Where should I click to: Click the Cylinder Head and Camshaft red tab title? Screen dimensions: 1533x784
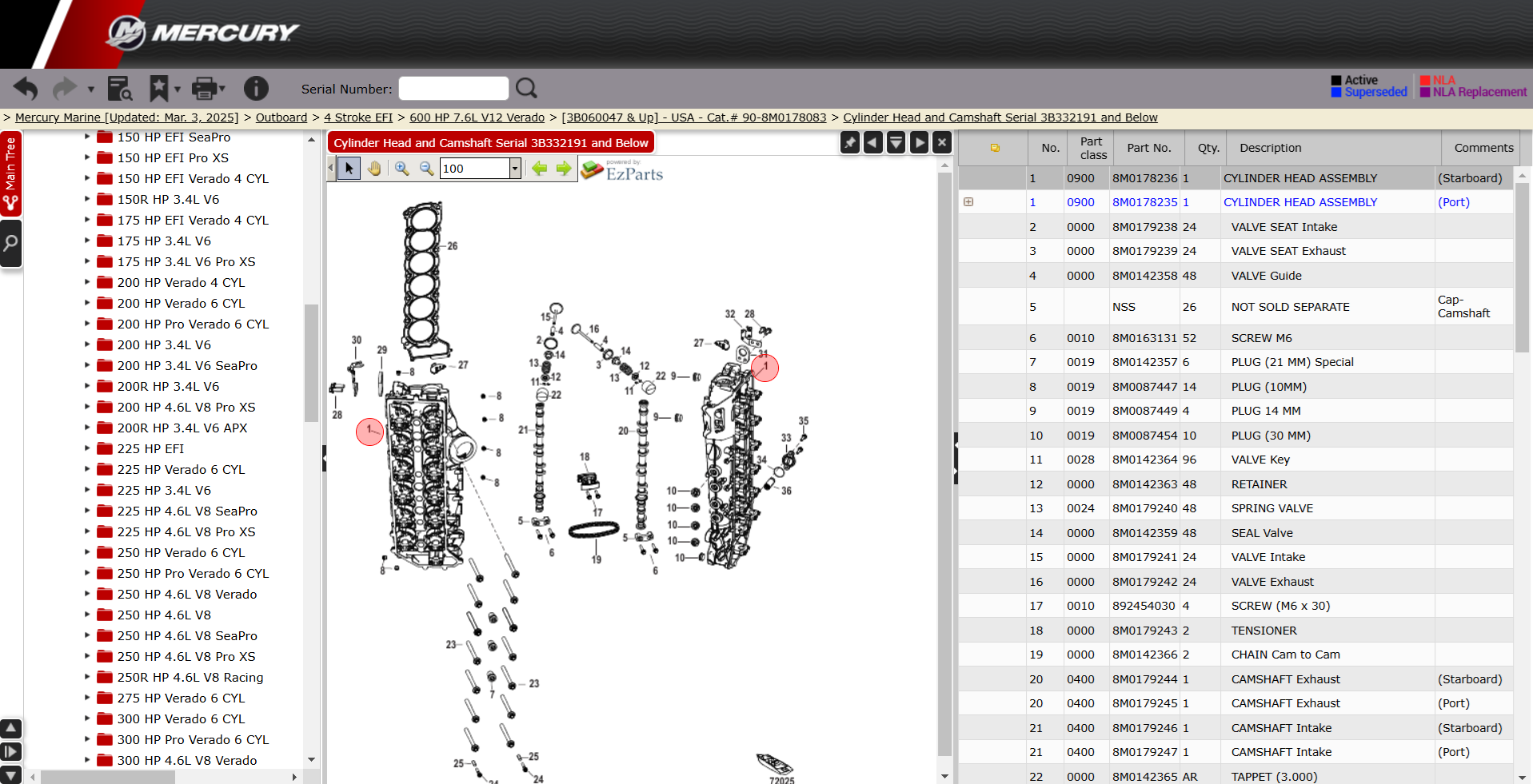490,143
